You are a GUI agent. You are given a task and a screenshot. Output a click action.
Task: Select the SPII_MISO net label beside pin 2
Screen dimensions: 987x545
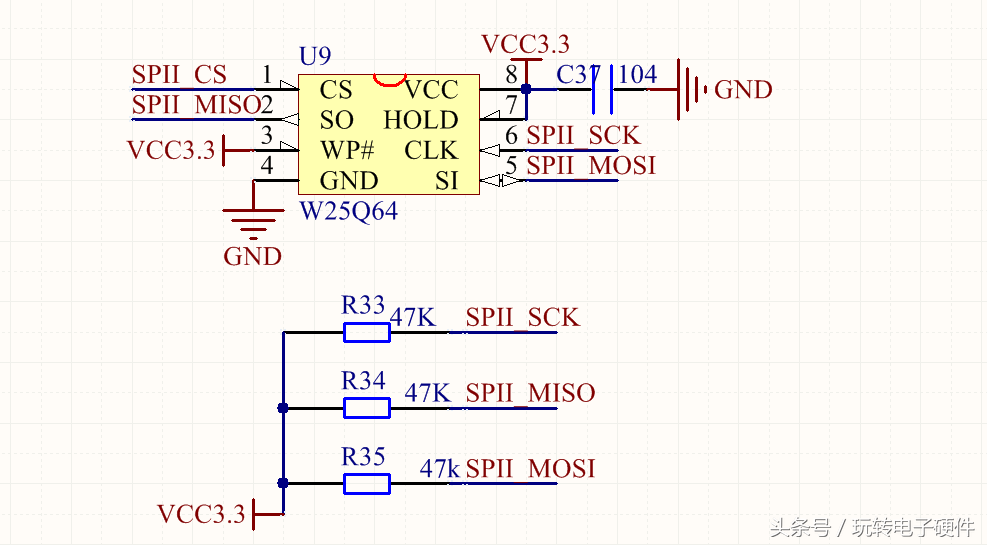(196, 104)
